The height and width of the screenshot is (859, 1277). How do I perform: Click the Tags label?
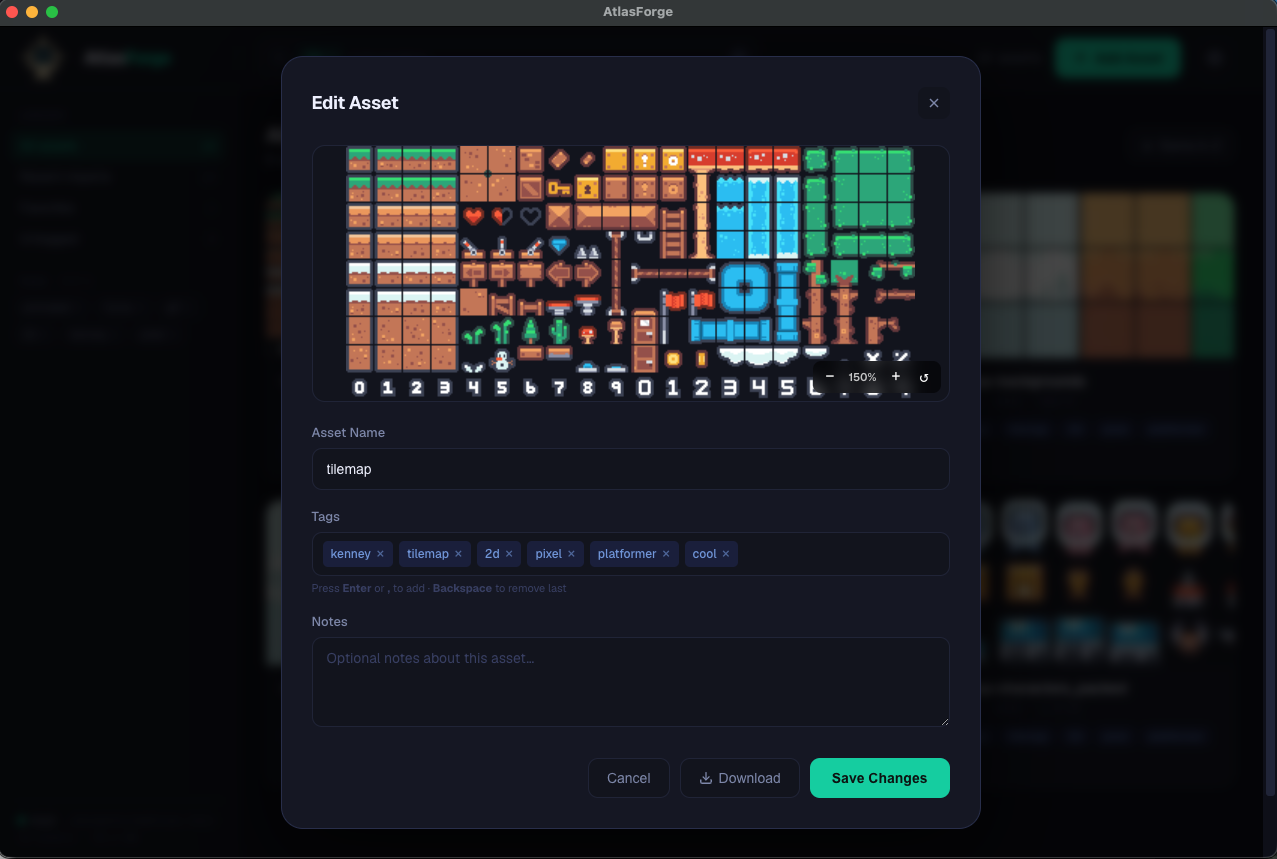point(326,517)
